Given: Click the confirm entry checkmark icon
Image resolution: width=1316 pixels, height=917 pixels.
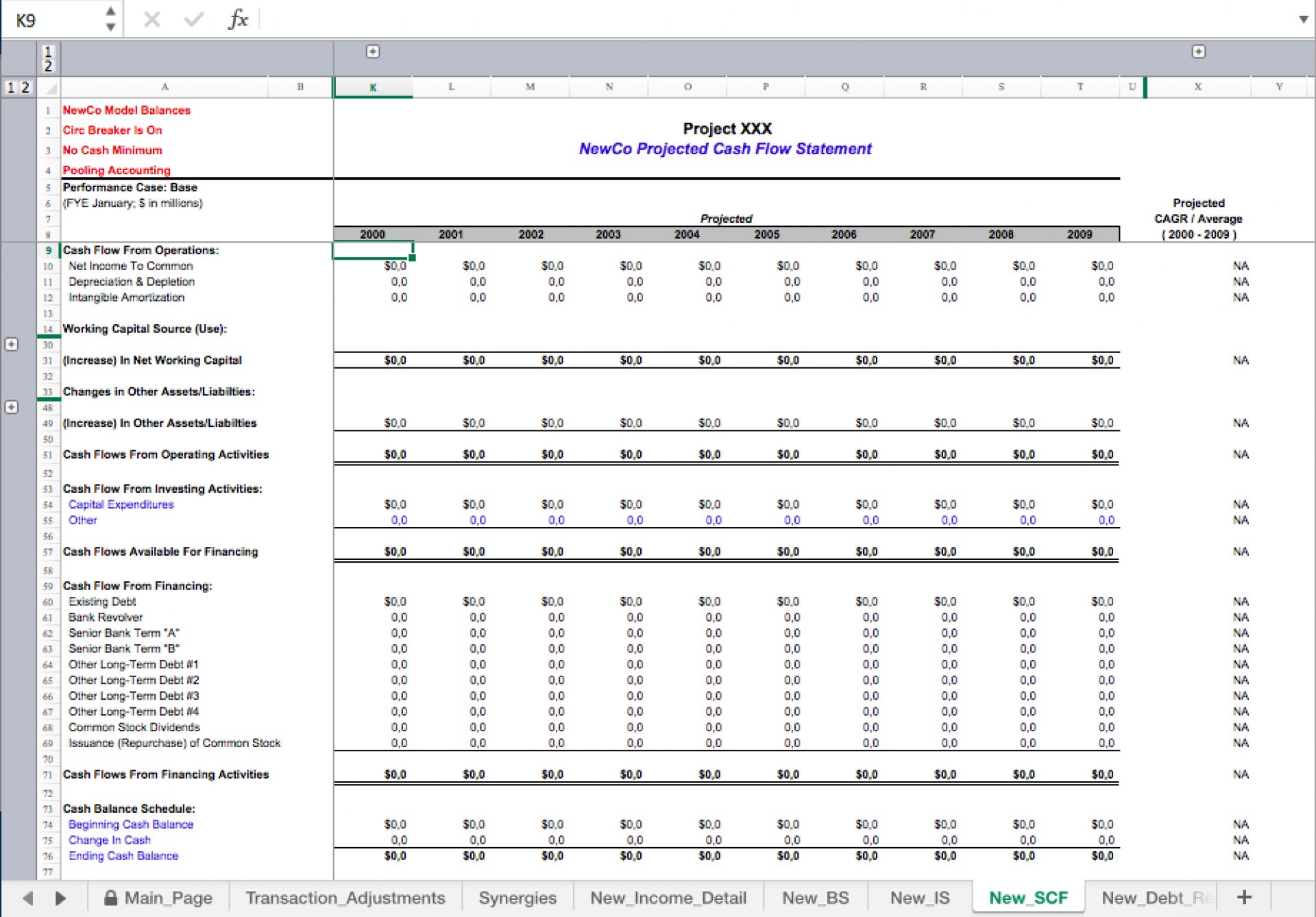Looking at the screenshot, I should click(194, 20).
